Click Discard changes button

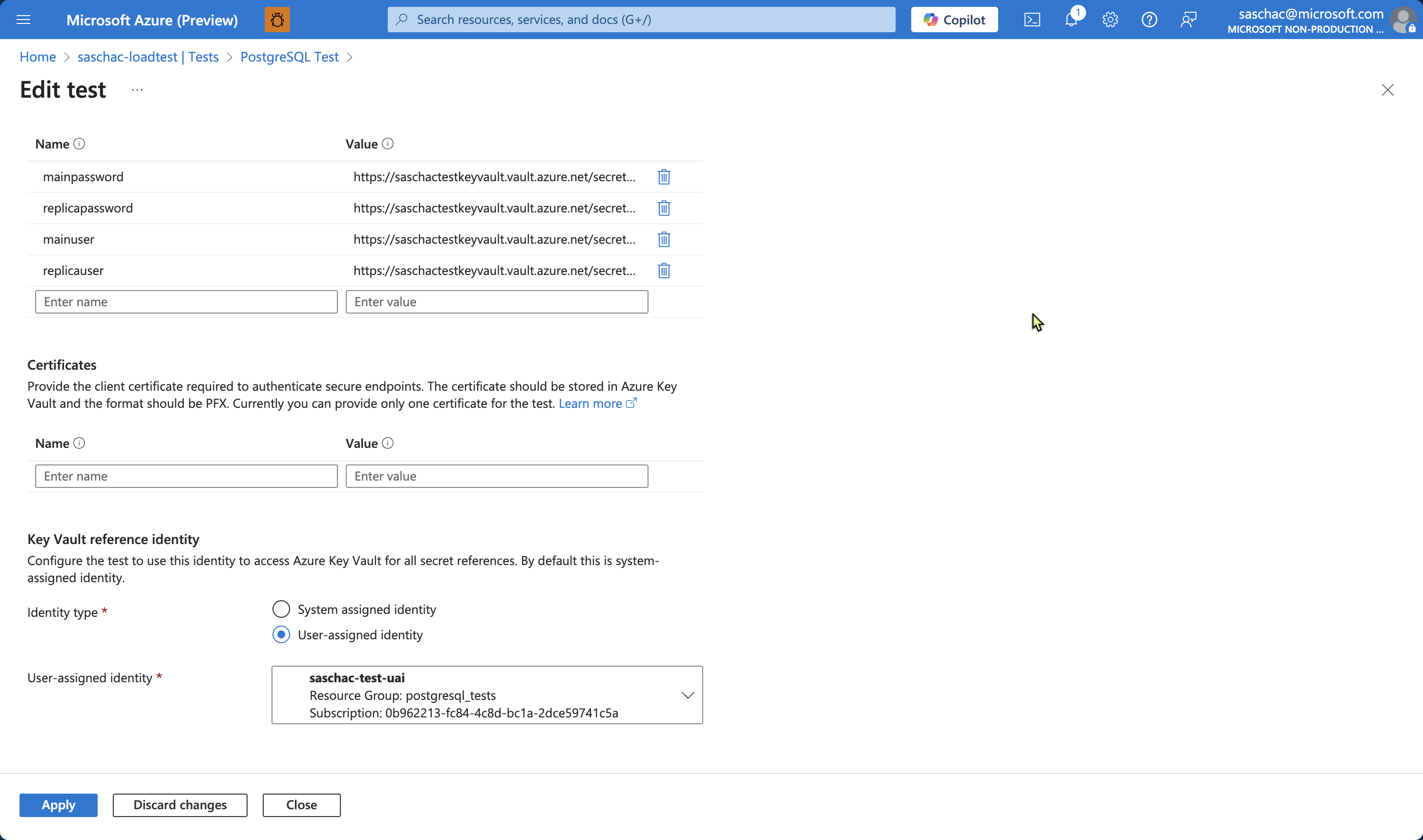coord(180,805)
